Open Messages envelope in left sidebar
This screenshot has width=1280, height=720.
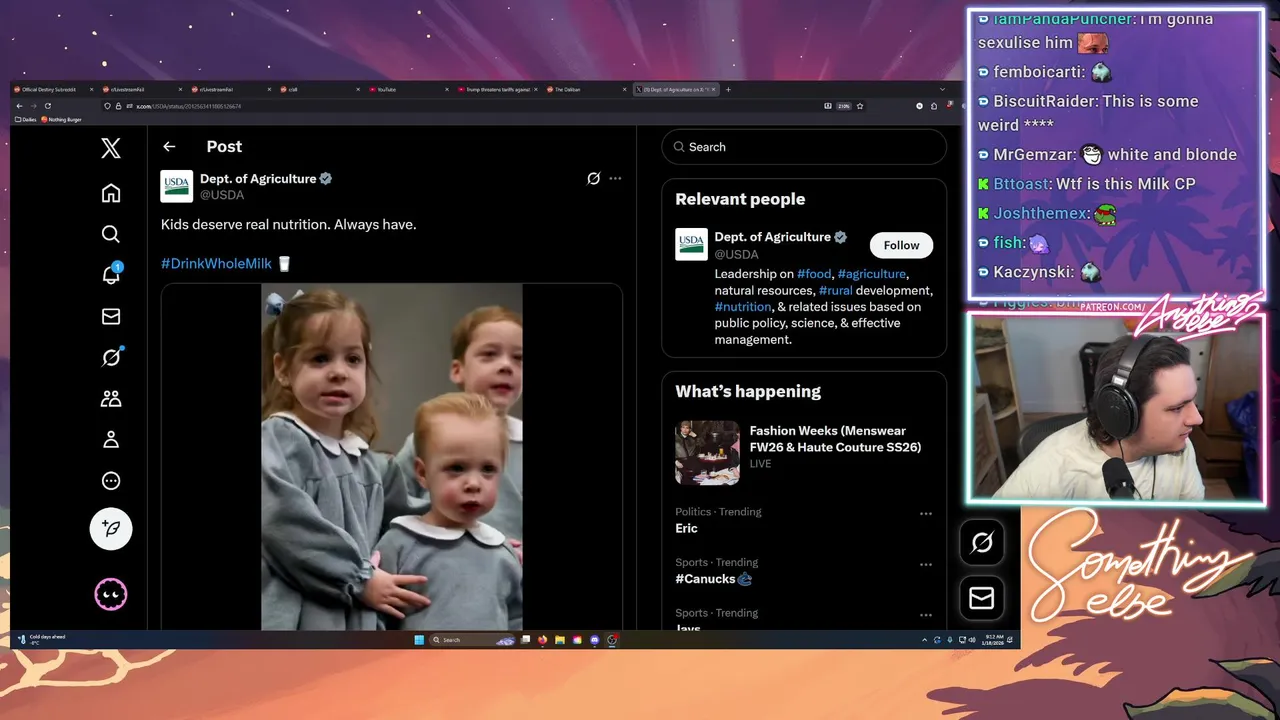111,316
